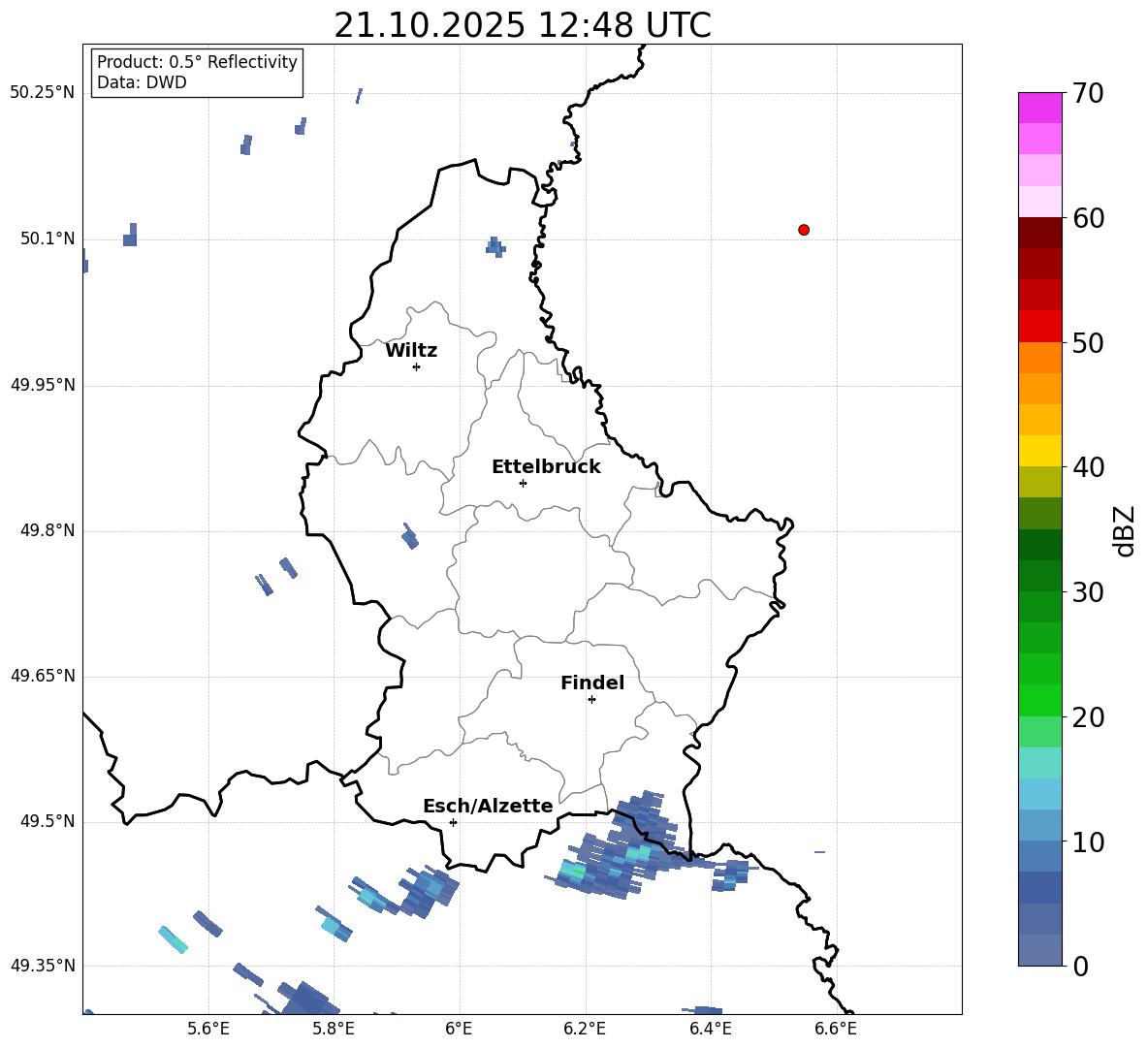The height and width of the screenshot is (1048, 1148).
Task: Click the 10 tick on the colorbar
Action: click(1088, 842)
